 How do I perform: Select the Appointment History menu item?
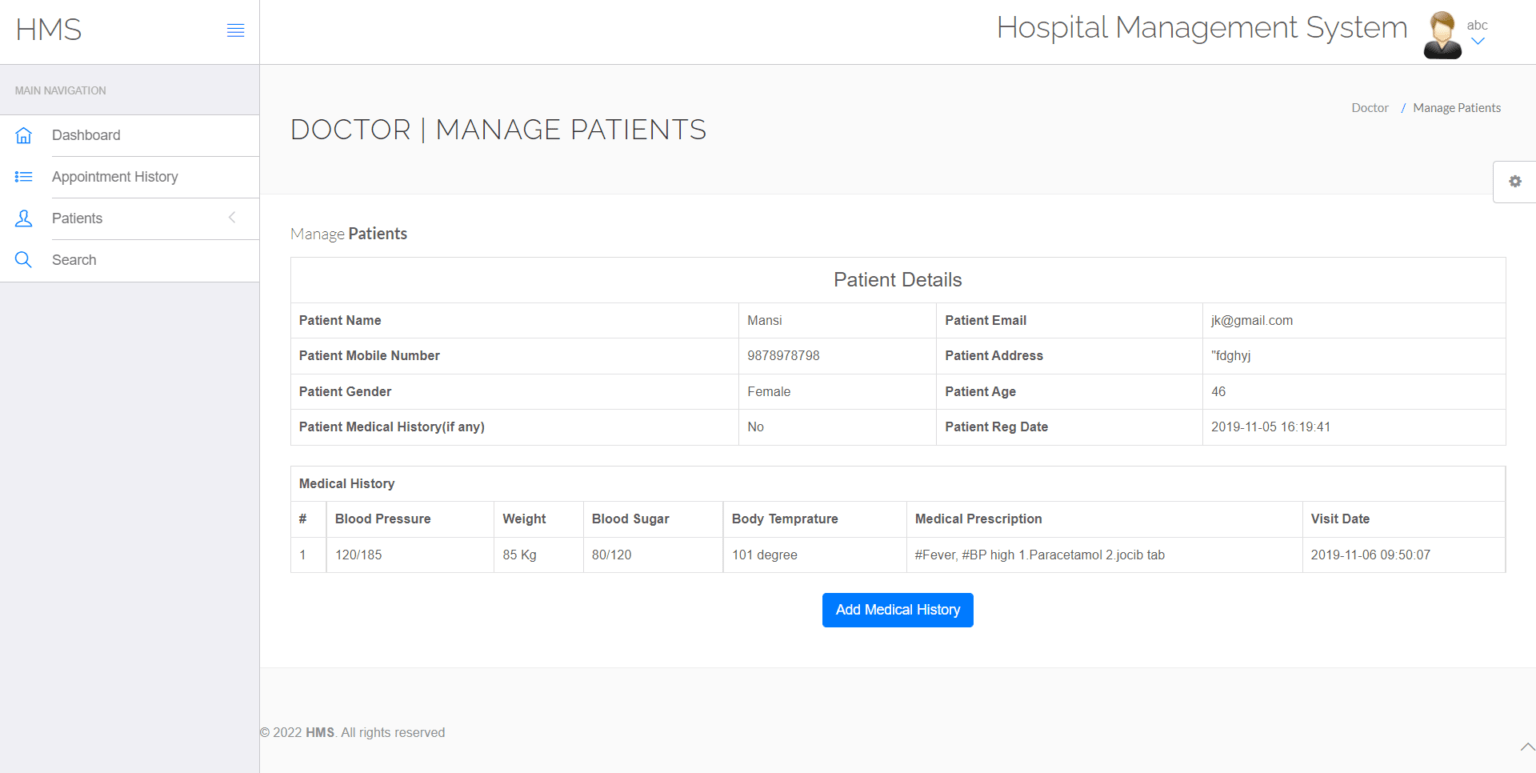tap(114, 176)
